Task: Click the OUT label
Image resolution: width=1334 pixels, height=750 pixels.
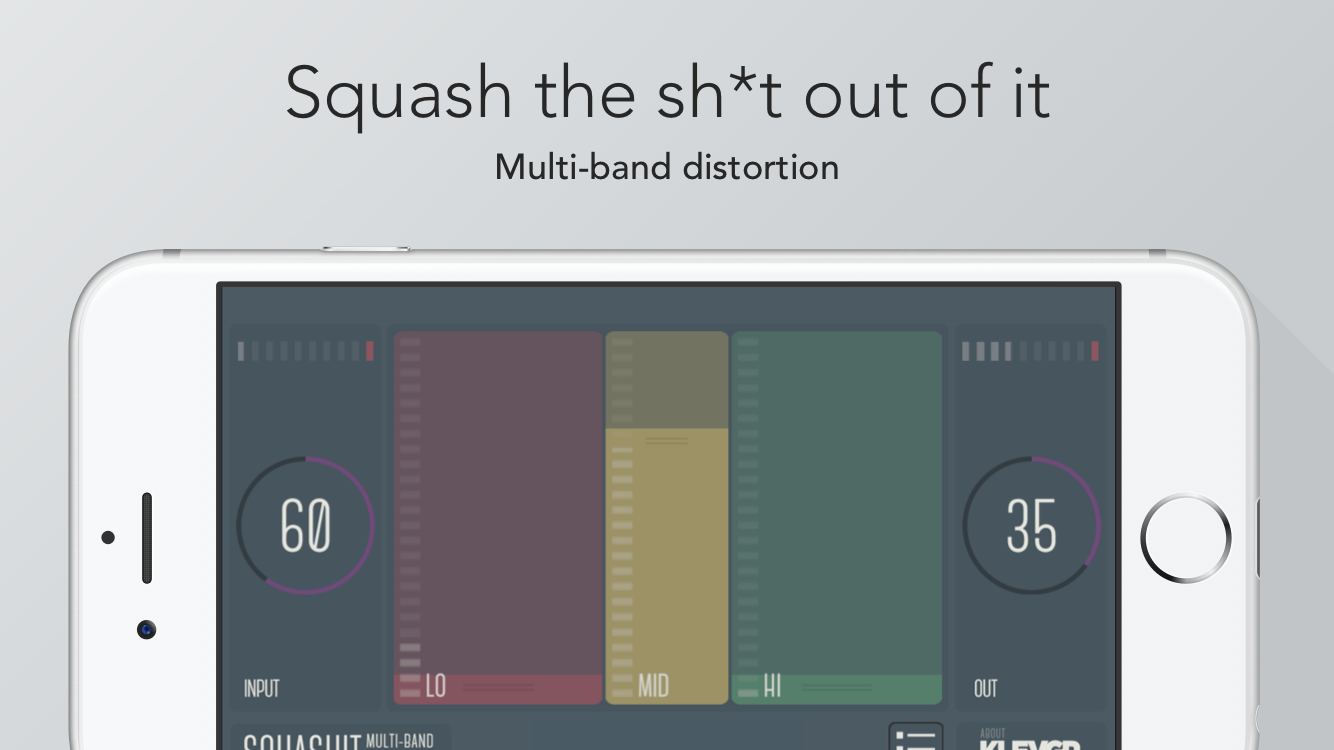Action: click(986, 689)
